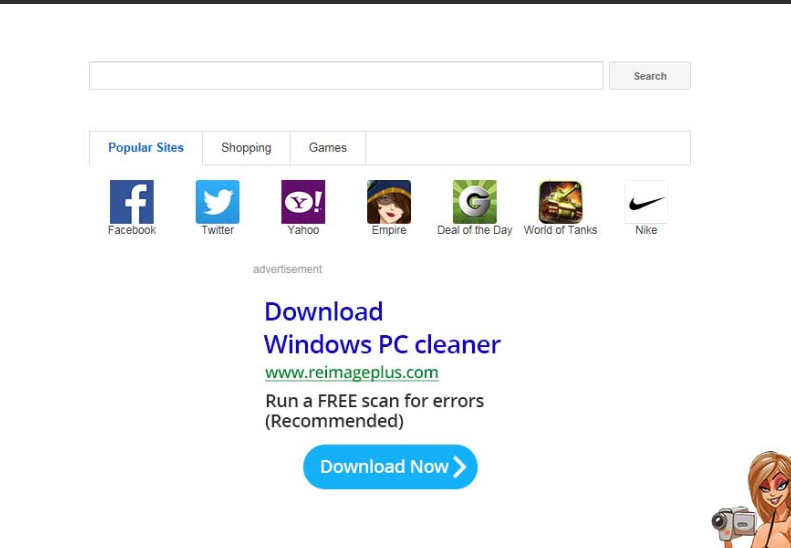Click the blue Download Now button

click(x=390, y=467)
